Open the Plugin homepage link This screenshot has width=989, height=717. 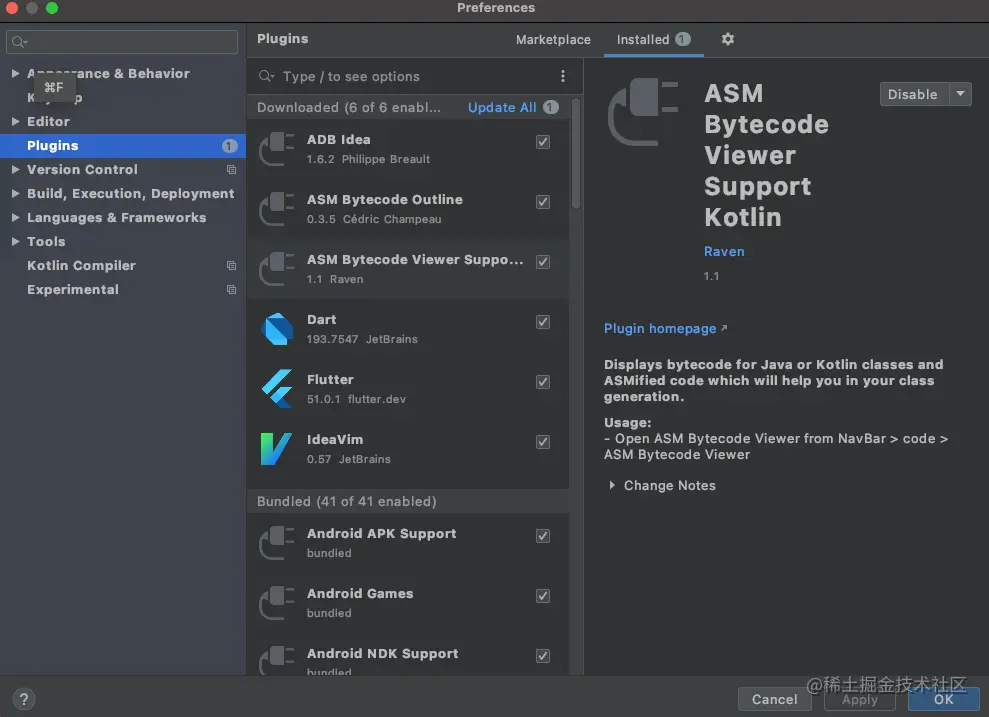point(660,329)
